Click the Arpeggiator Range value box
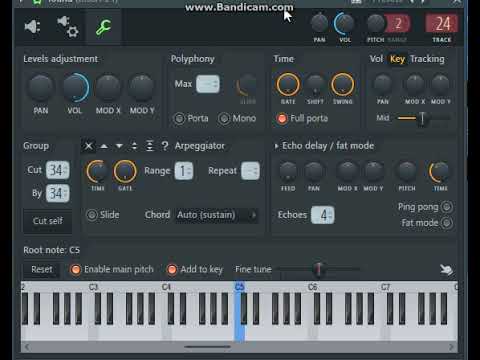The height and width of the screenshot is (360, 480). click(x=184, y=171)
